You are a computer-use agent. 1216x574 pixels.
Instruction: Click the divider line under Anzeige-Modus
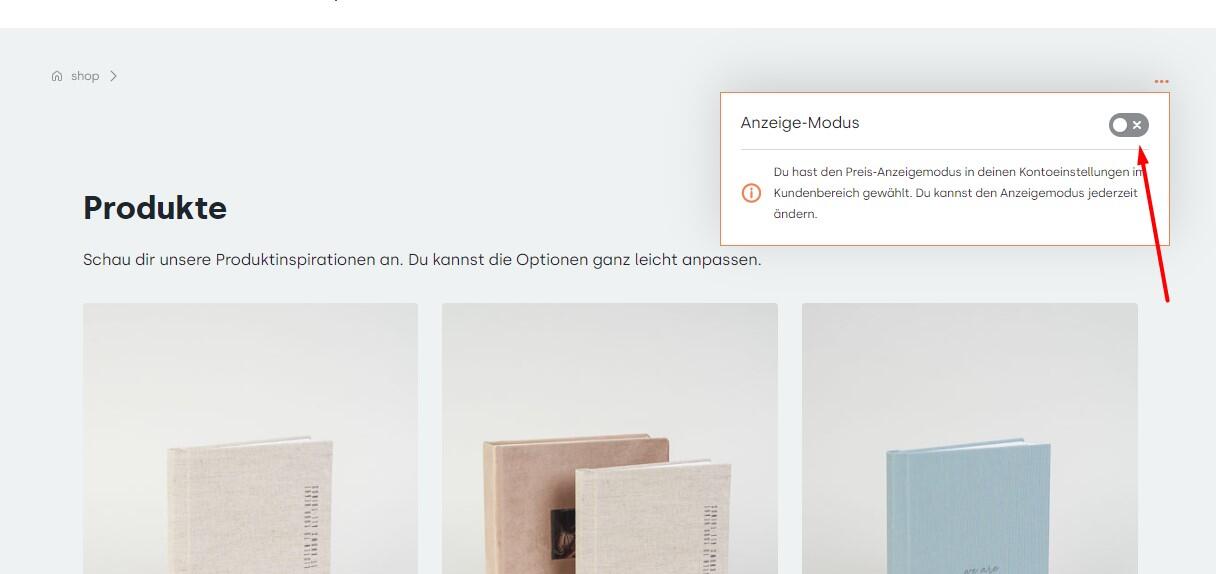click(x=945, y=149)
